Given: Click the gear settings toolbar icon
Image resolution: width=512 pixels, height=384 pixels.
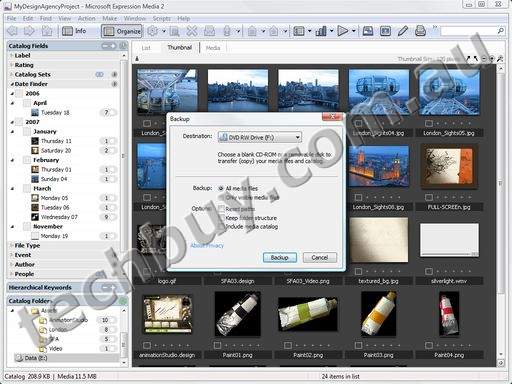Looking at the screenshot, I should click(x=153, y=31).
